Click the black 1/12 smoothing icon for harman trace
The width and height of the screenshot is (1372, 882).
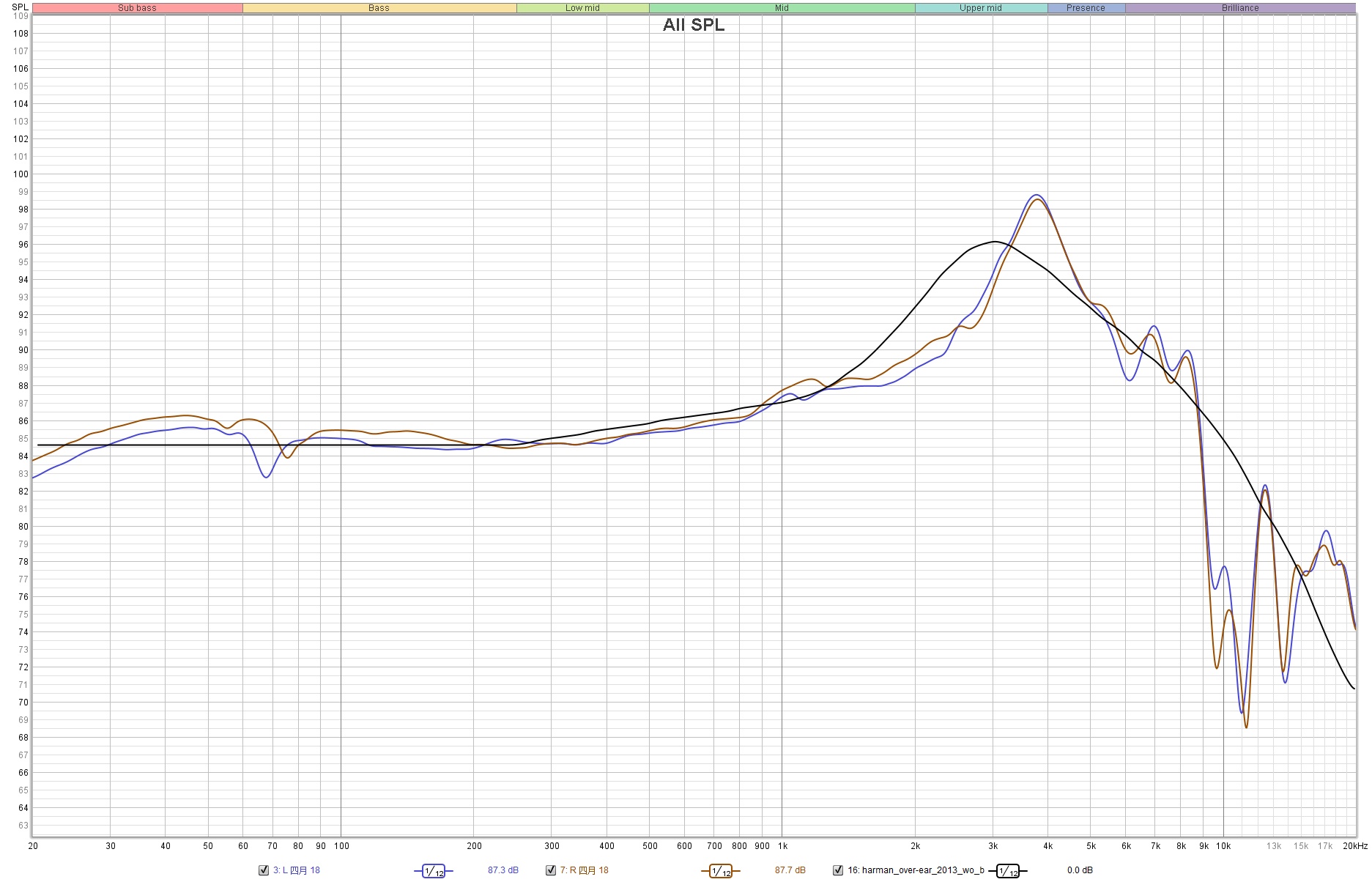(x=1007, y=871)
